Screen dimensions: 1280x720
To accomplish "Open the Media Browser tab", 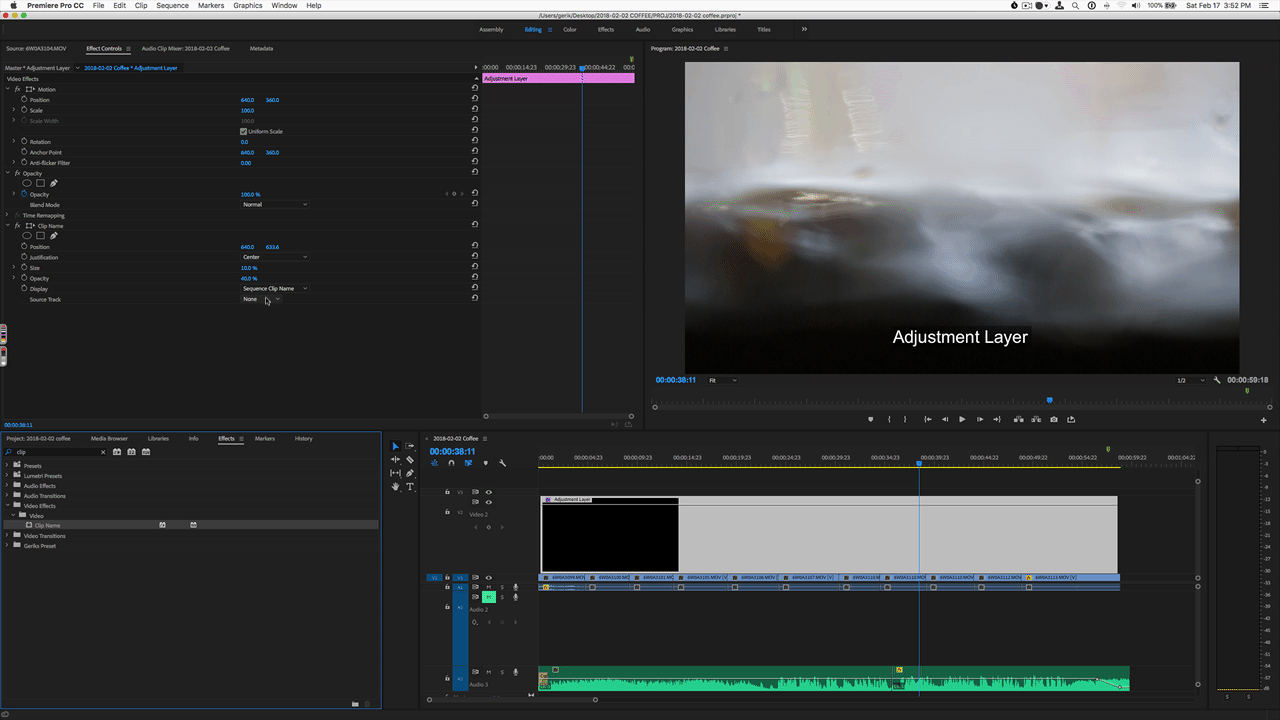I will (109, 438).
